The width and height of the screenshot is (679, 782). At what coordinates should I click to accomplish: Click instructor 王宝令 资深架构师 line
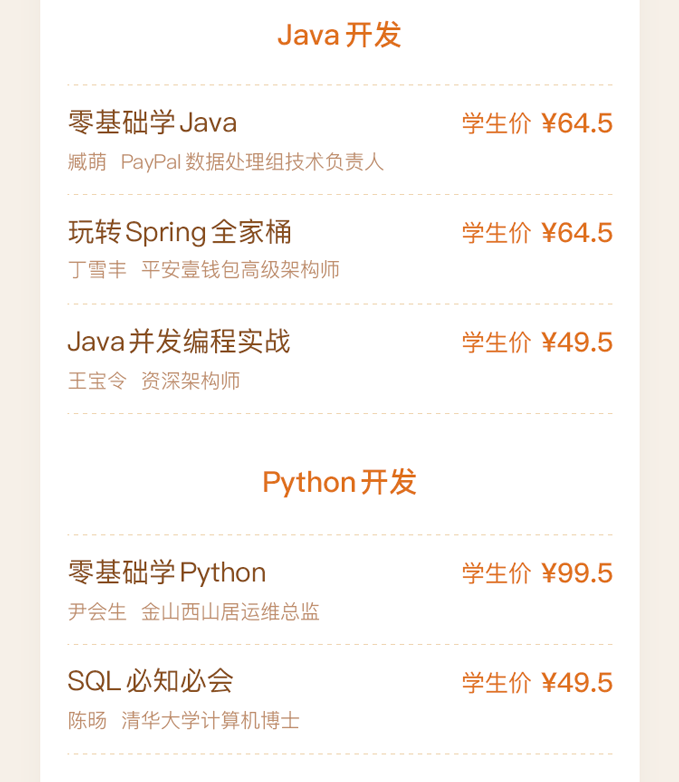[x=154, y=381]
